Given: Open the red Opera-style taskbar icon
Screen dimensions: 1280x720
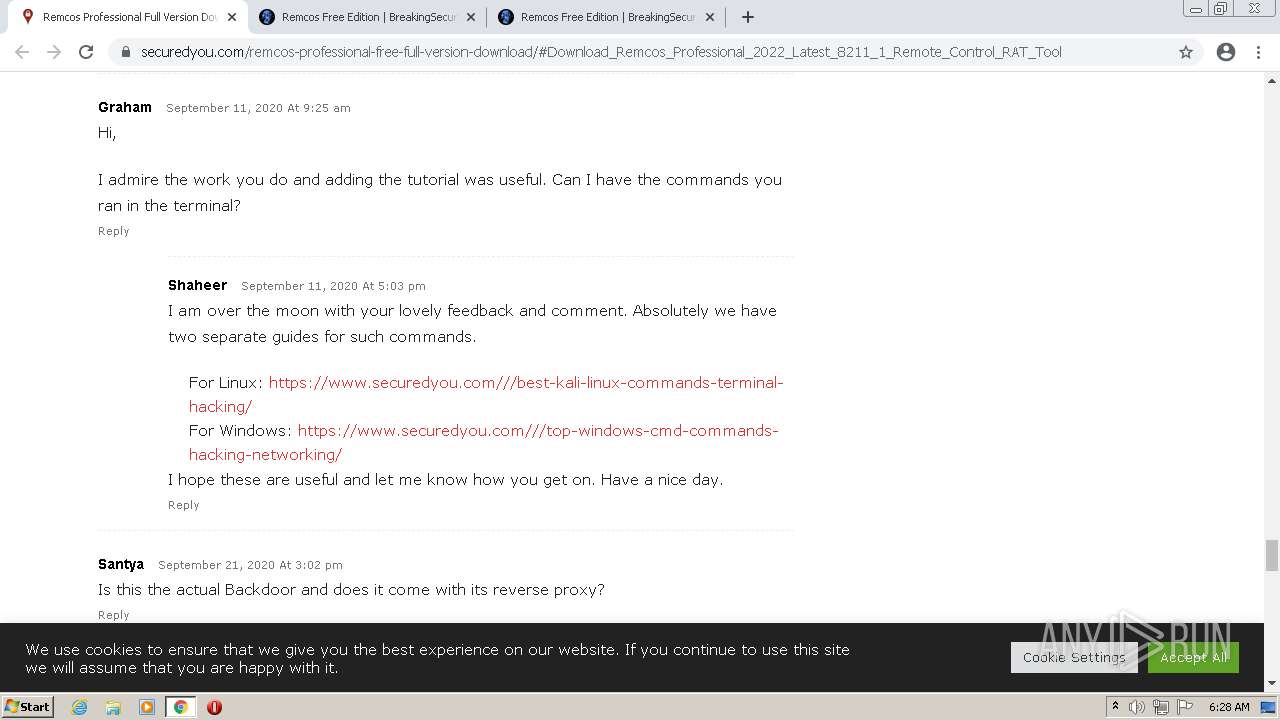Looking at the screenshot, I should [214, 707].
